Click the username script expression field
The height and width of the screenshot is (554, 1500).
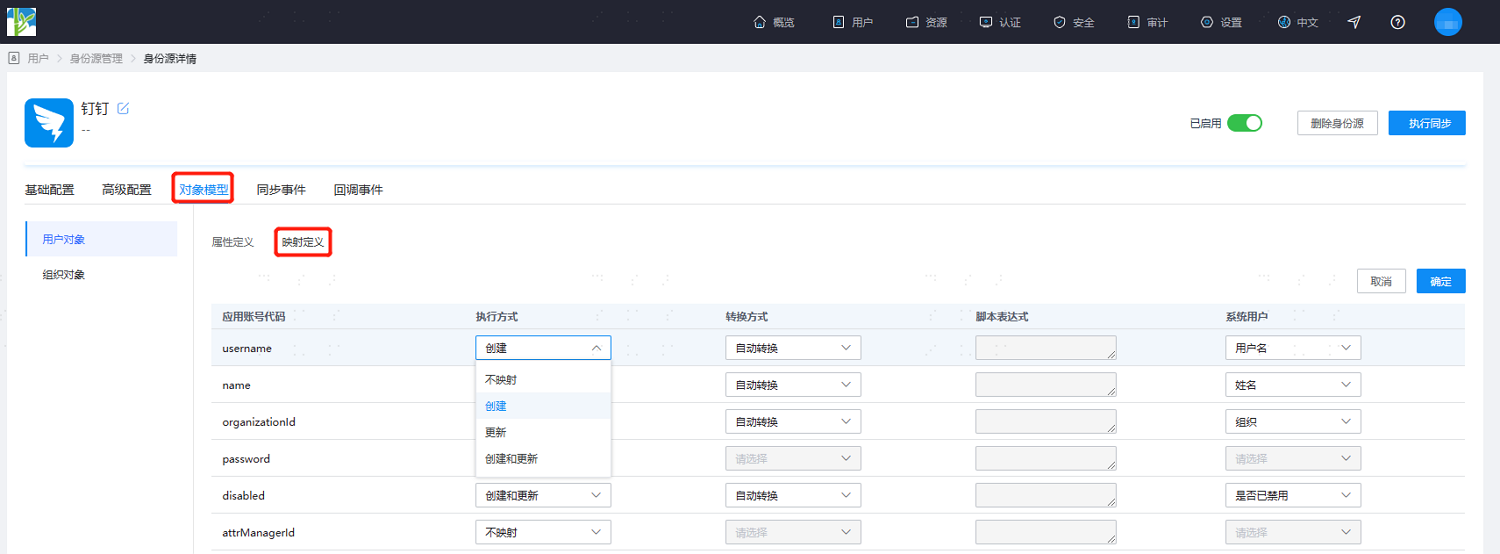pos(1046,348)
